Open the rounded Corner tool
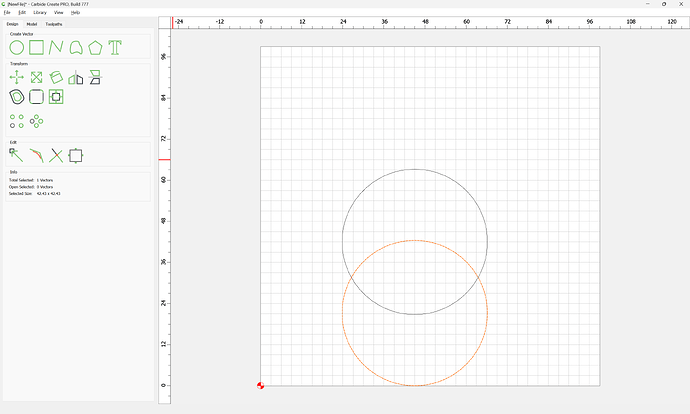The image size is (690, 414). pos(37,97)
